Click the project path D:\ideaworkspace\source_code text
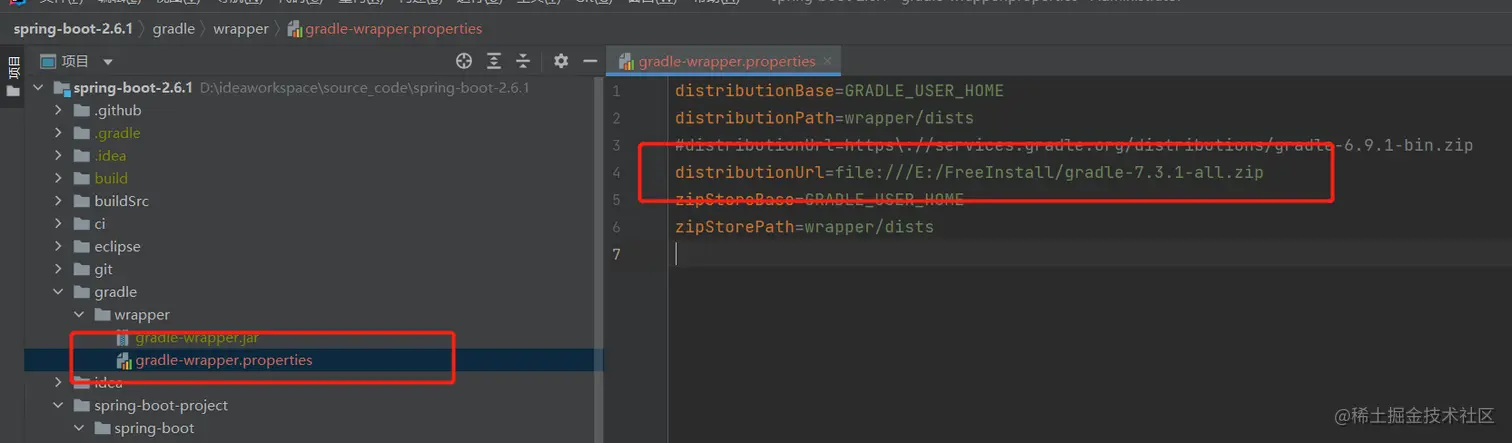This screenshot has height=443, width=1512. click(364, 88)
